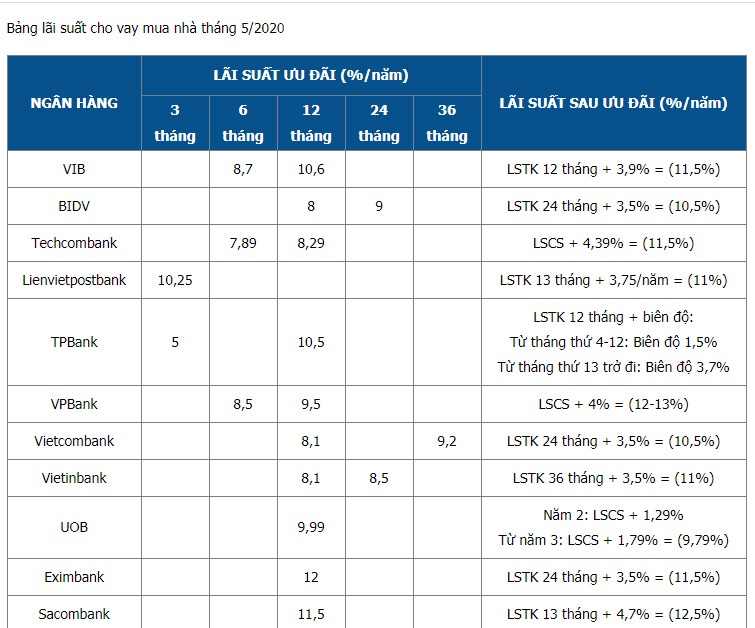755x628 pixels.
Task: Select the Sacombank bank name cell
Action: [74, 613]
